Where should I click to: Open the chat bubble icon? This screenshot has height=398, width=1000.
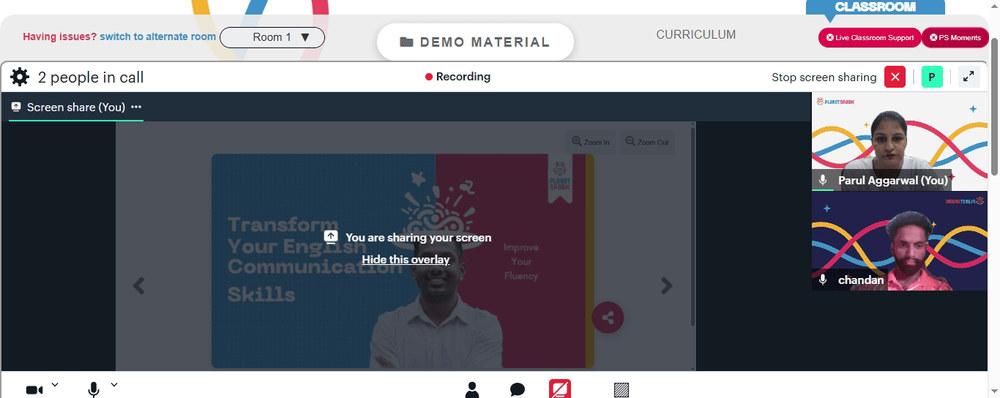(517, 390)
